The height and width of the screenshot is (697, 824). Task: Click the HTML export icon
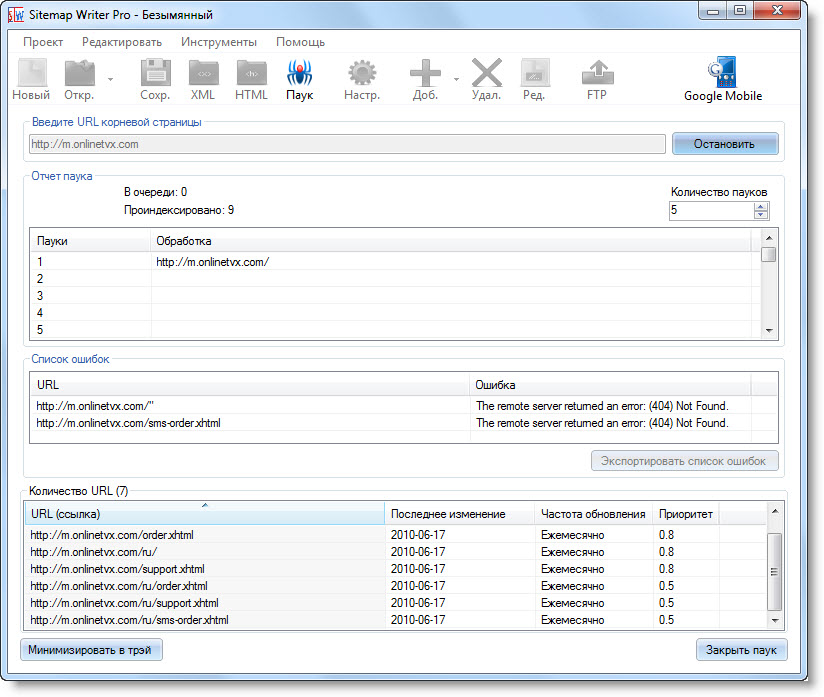252,73
